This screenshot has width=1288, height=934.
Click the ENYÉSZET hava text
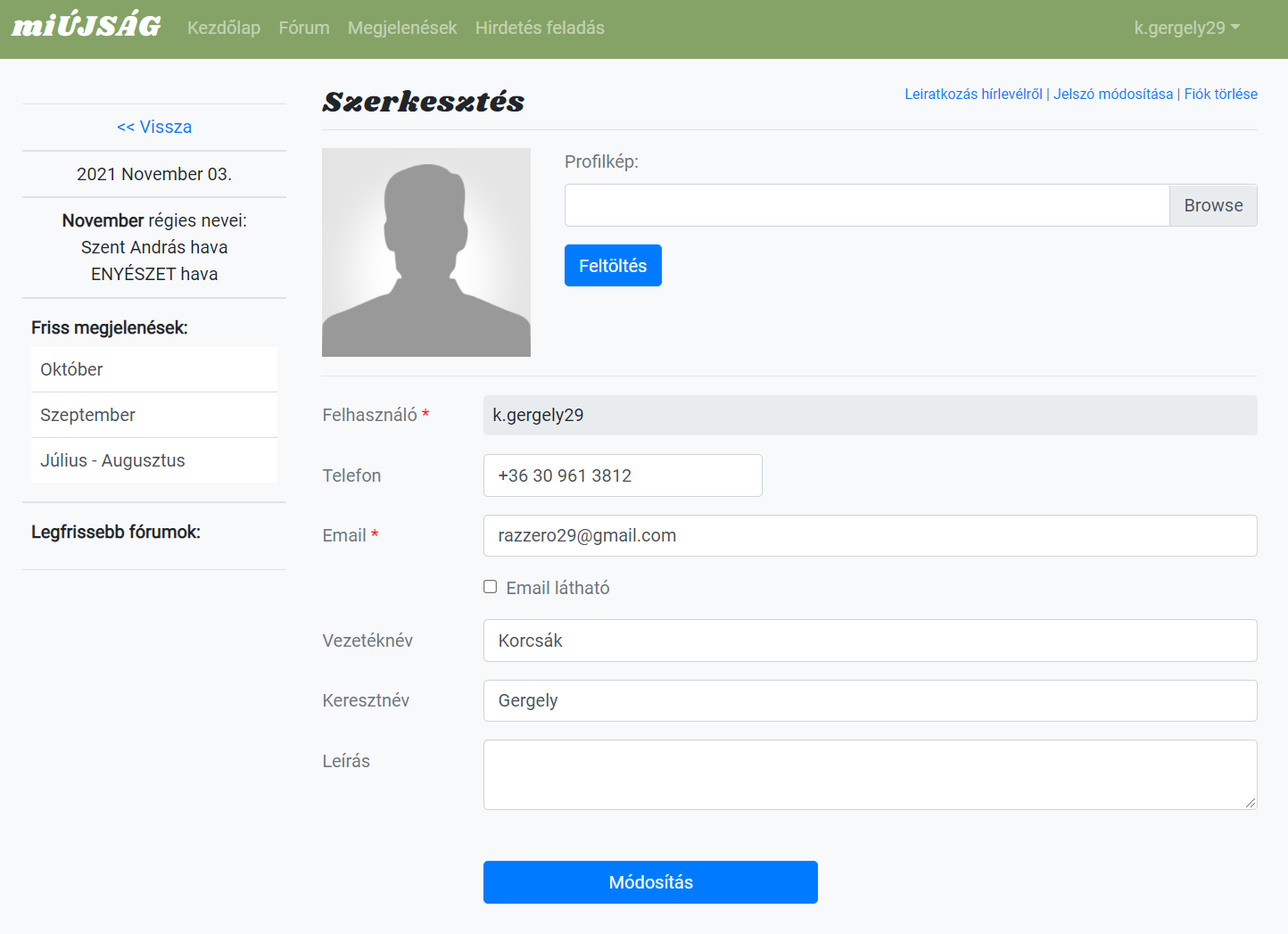point(154,274)
